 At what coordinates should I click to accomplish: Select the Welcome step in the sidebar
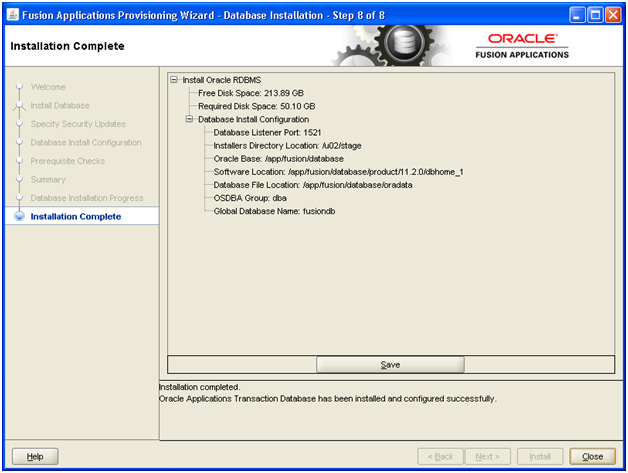point(48,87)
